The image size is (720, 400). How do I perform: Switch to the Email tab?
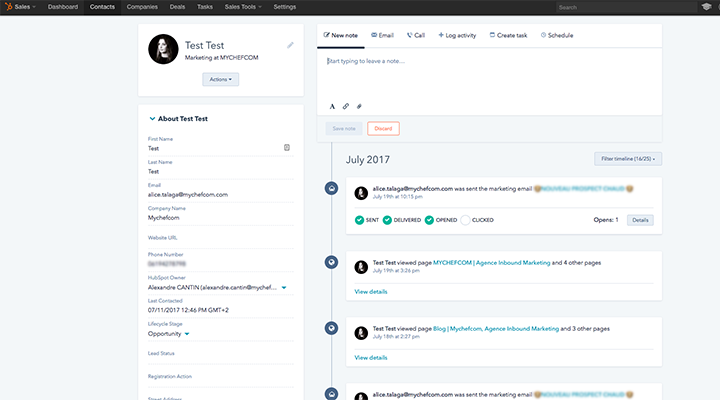[382, 35]
